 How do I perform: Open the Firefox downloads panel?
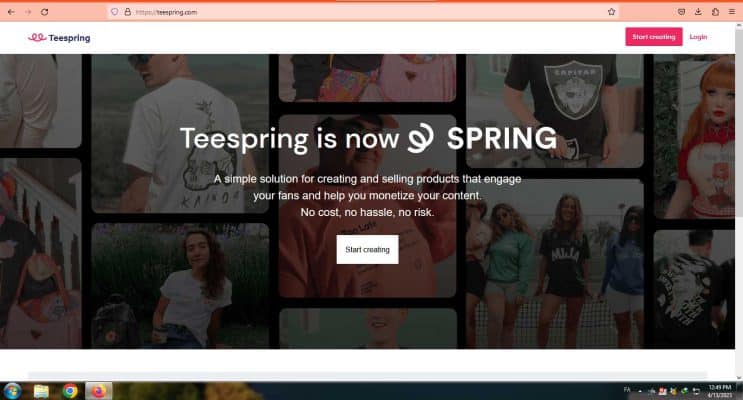tap(698, 12)
